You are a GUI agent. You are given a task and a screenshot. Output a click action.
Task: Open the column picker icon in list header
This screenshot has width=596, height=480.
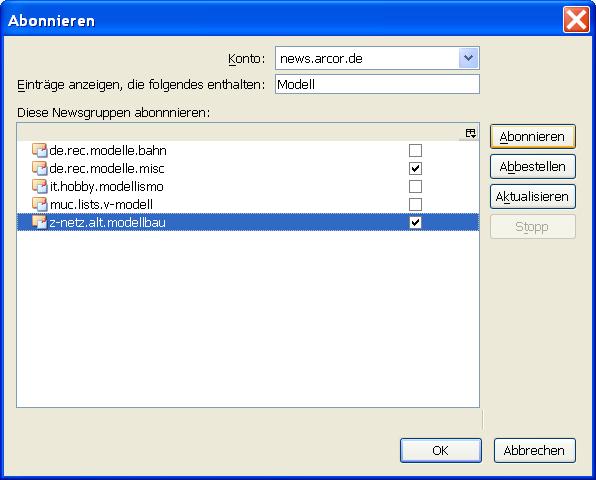tap(470, 133)
